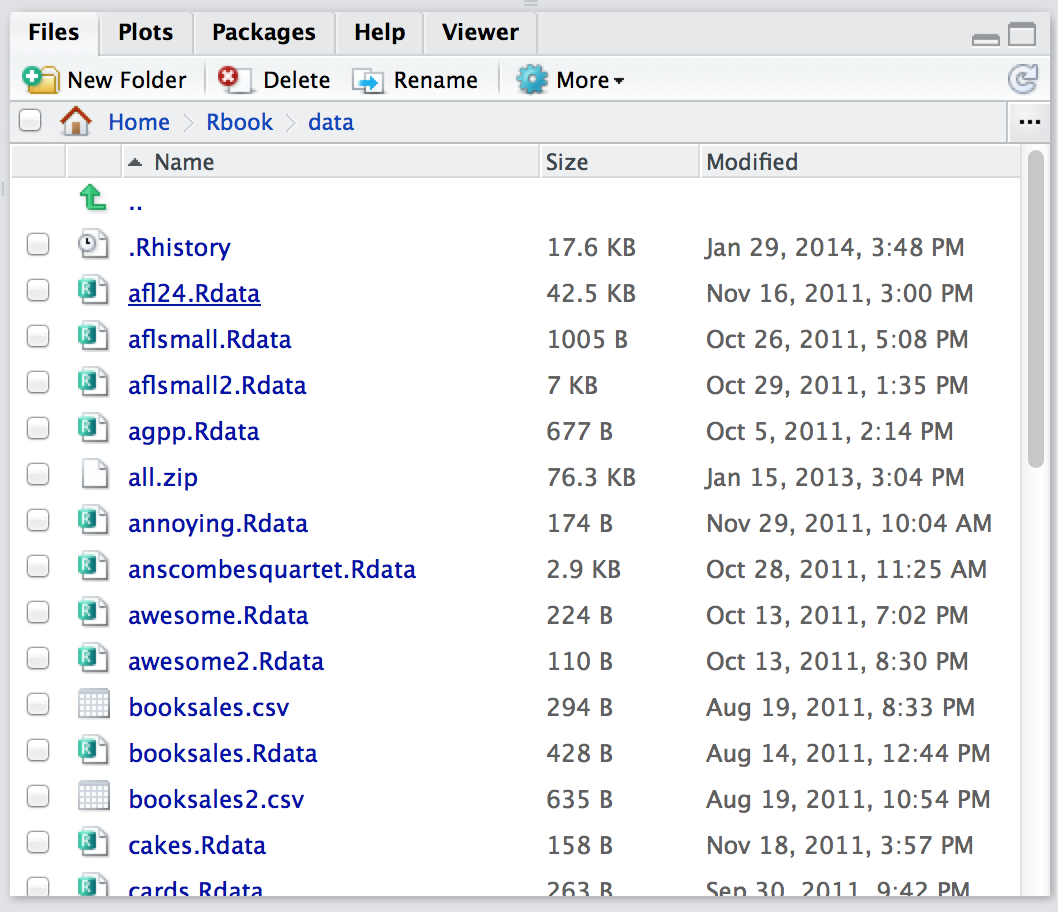
Task: Click the R data icon beside afl24.Rdata
Action: (93, 290)
